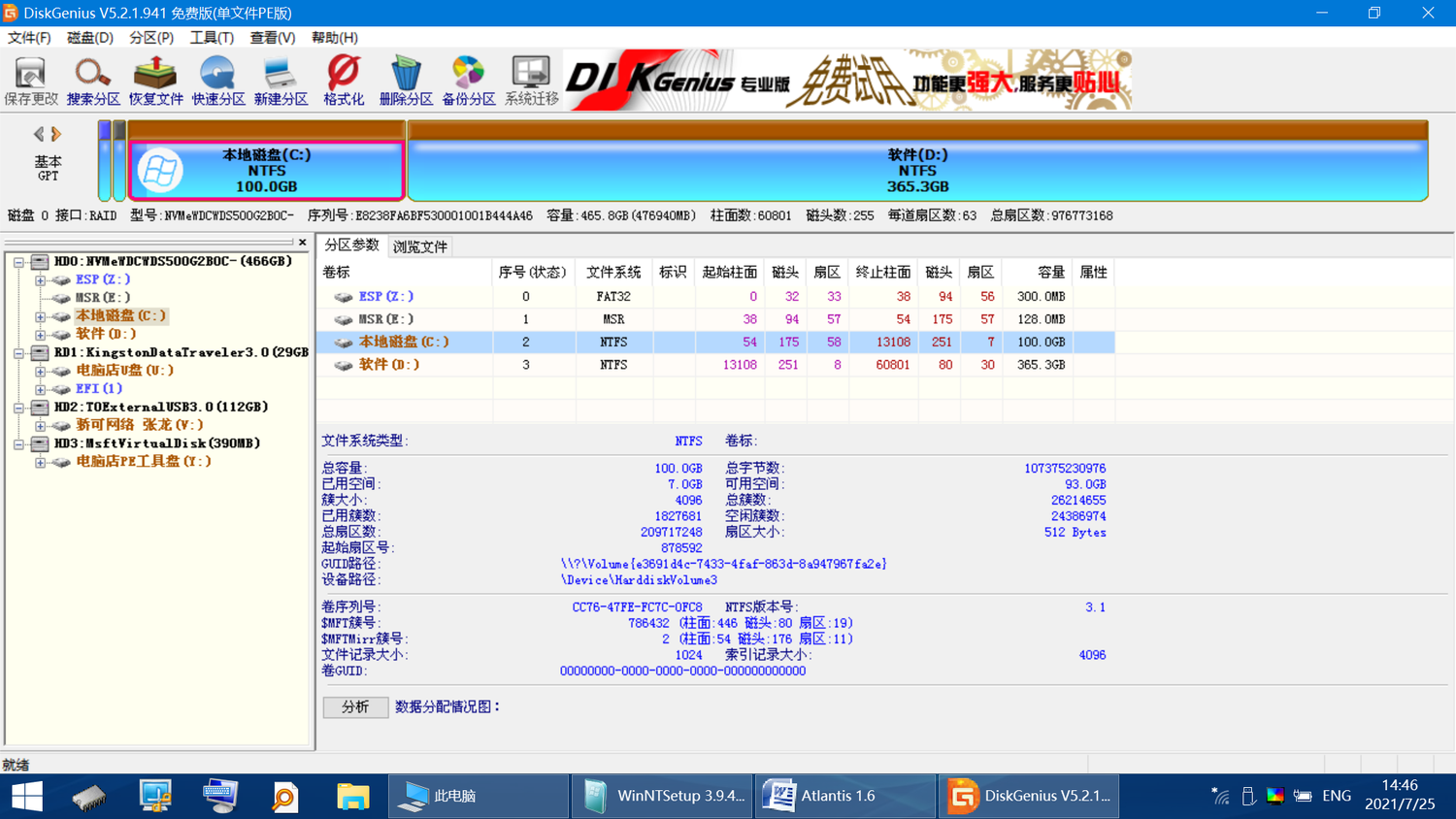Select the 删除分区 delete partition icon
The height and width of the screenshot is (819, 1456).
point(406,81)
